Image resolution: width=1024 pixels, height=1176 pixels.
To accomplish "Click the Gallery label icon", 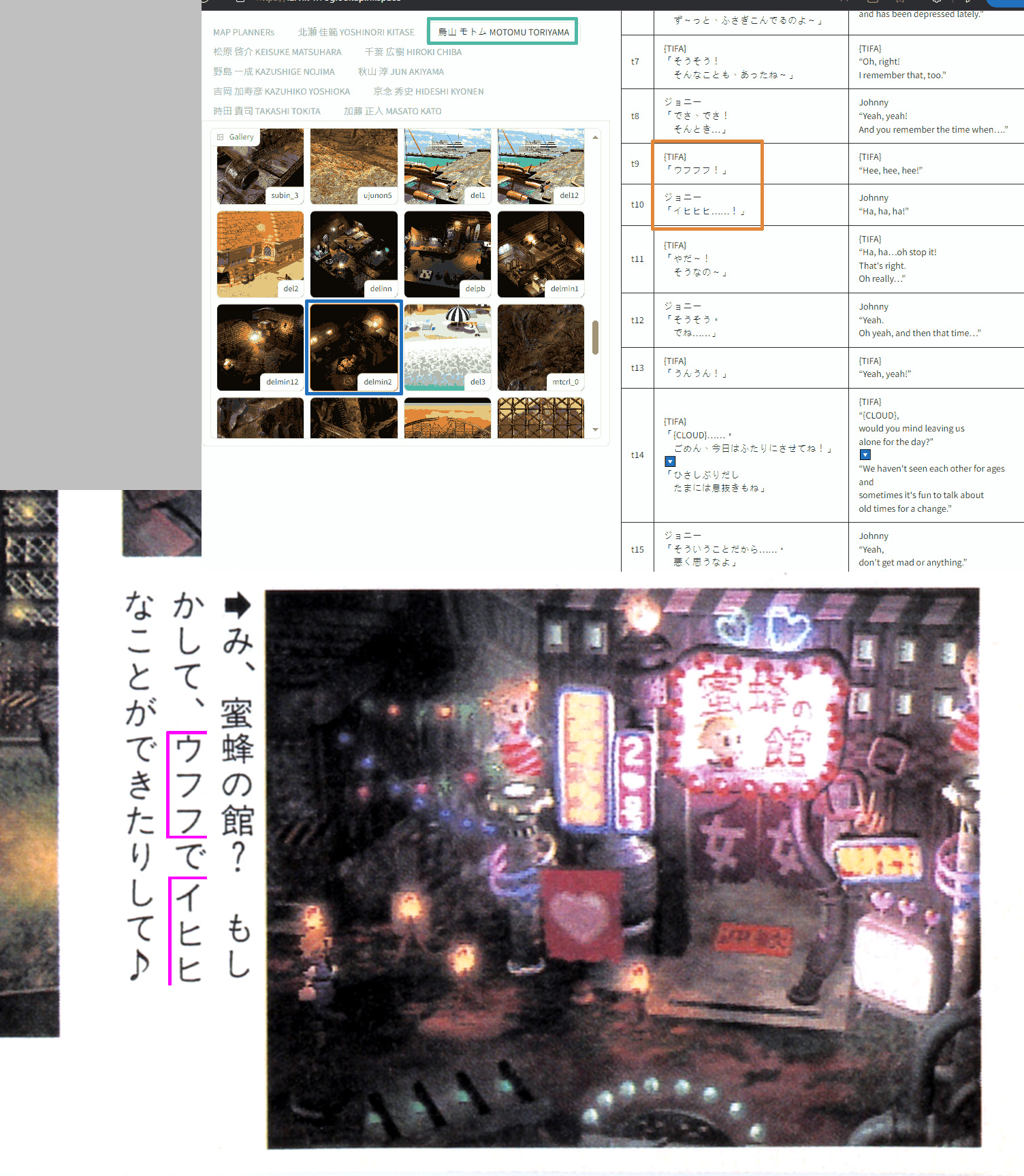I will coord(221,137).
